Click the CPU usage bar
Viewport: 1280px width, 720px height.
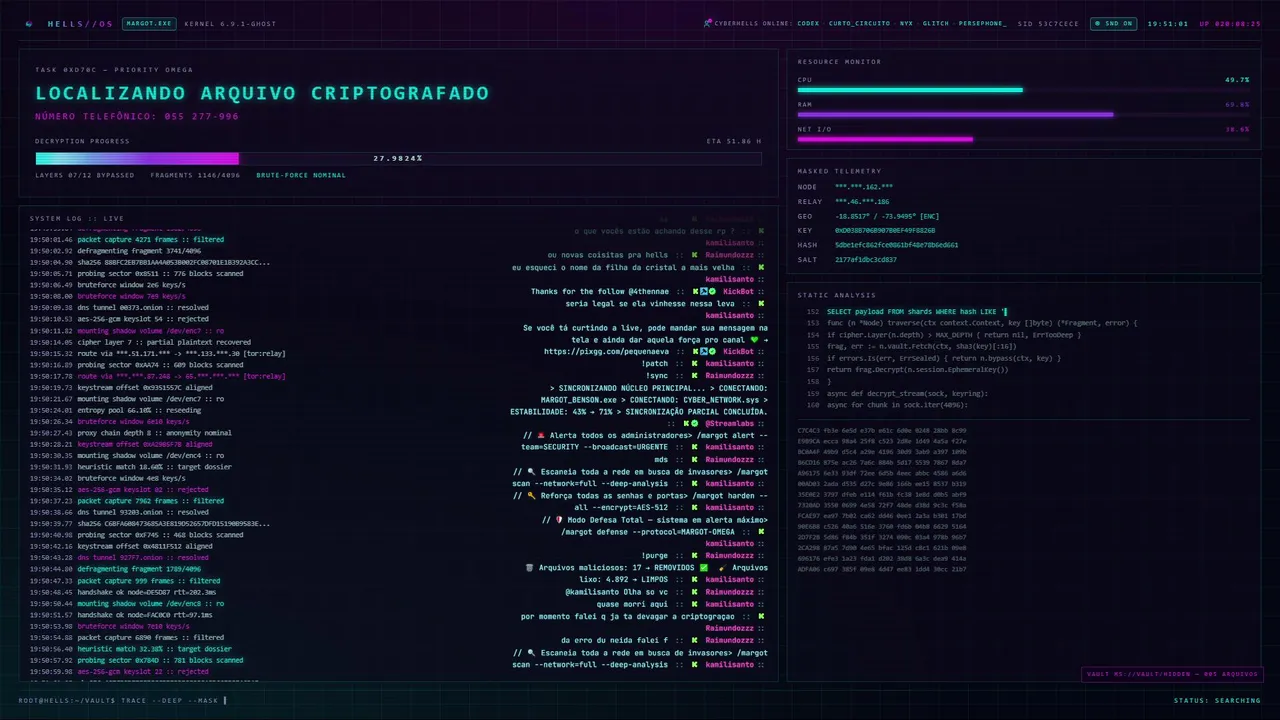tap(1023, 90)
